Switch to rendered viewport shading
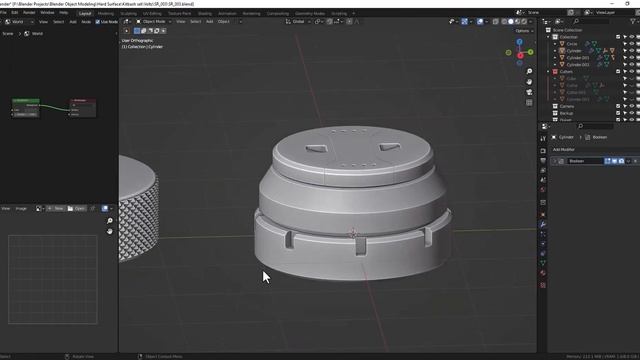The image size is (640, 360). (x=524, y=22)
